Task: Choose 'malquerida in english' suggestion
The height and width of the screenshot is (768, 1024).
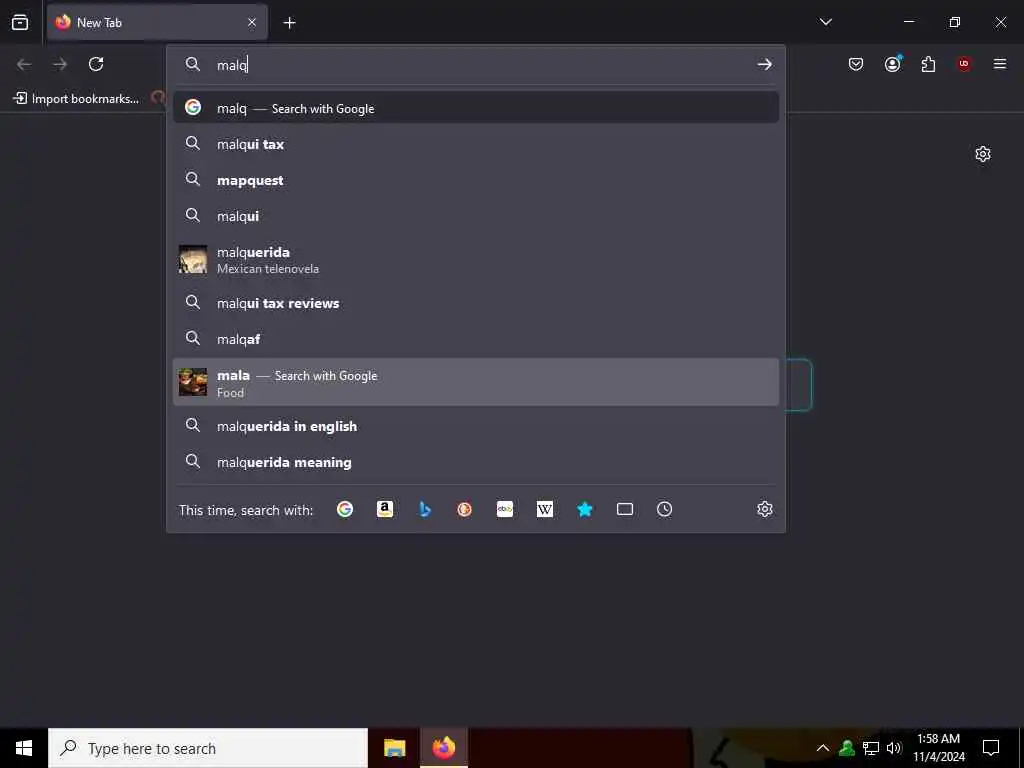Action: (x=475, y=426)
